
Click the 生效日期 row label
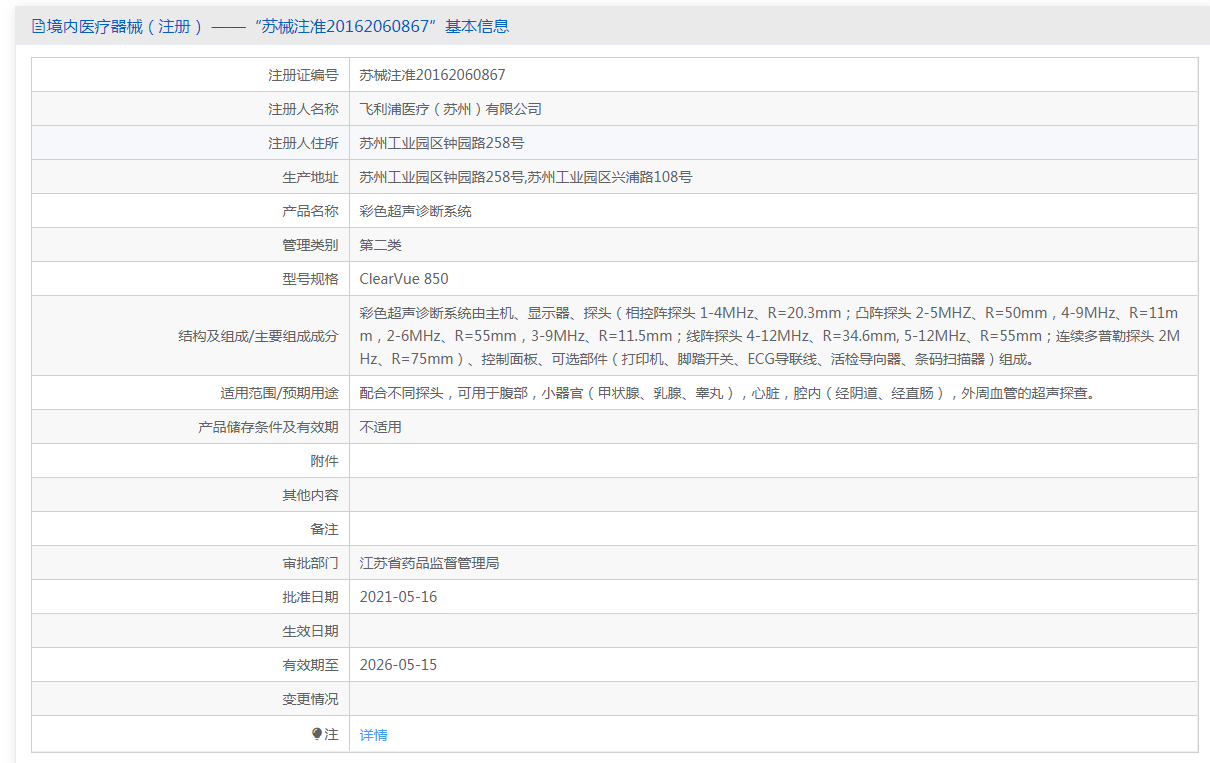309,631
